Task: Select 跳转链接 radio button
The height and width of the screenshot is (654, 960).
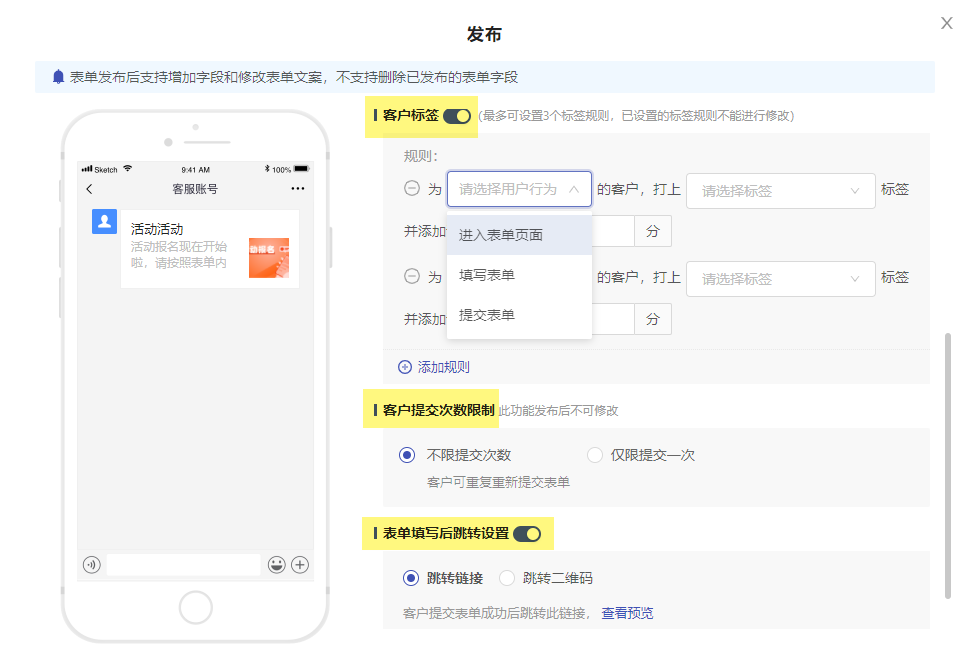Action: tap(411, 578)
